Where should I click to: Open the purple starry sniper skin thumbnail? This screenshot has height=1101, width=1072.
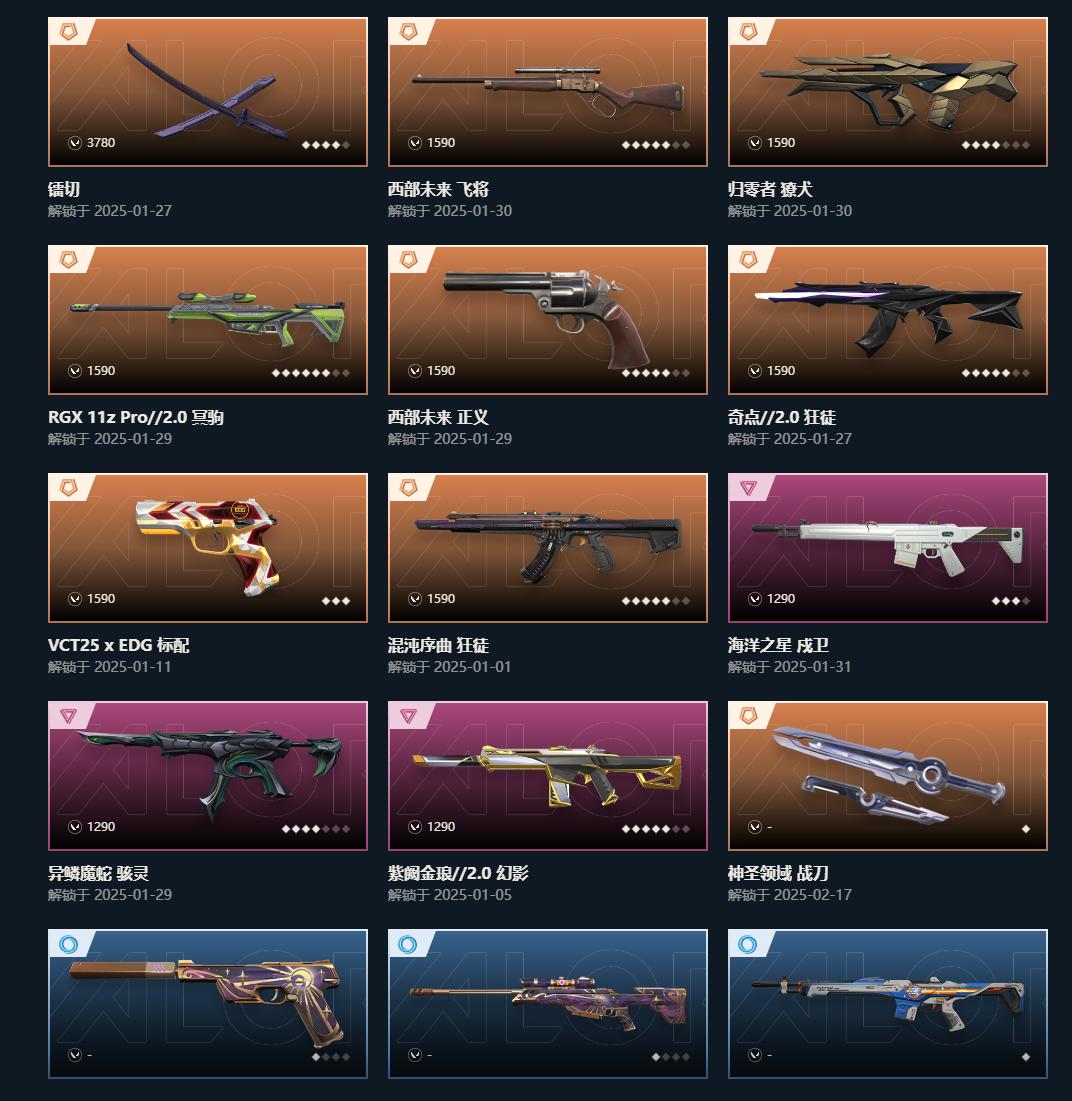[x=548, y=1003]
